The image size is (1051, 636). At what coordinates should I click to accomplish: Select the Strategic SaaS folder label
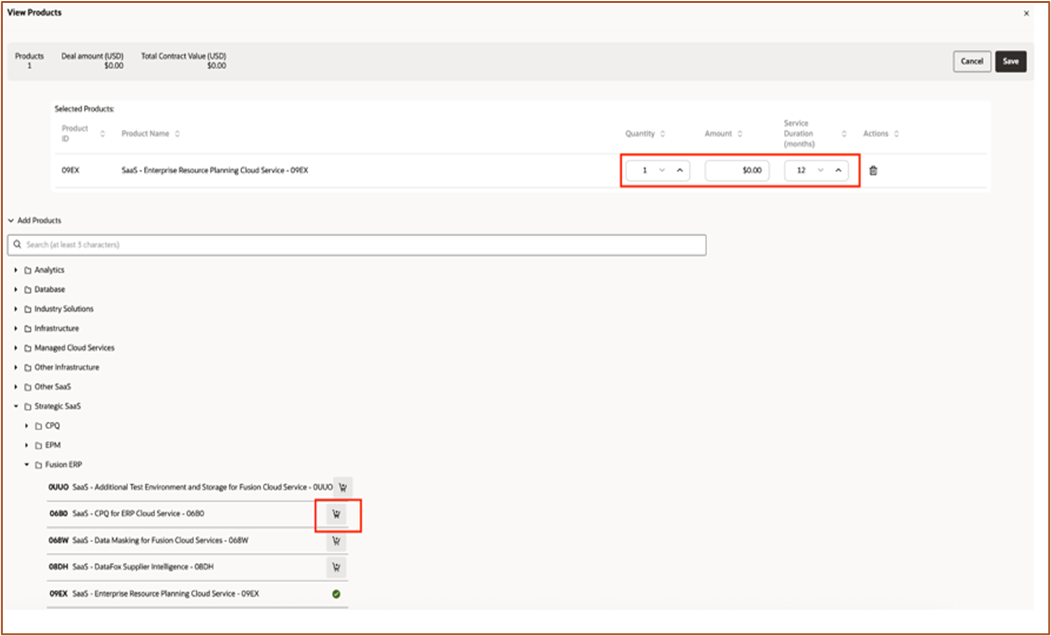(x=58, y=406)
